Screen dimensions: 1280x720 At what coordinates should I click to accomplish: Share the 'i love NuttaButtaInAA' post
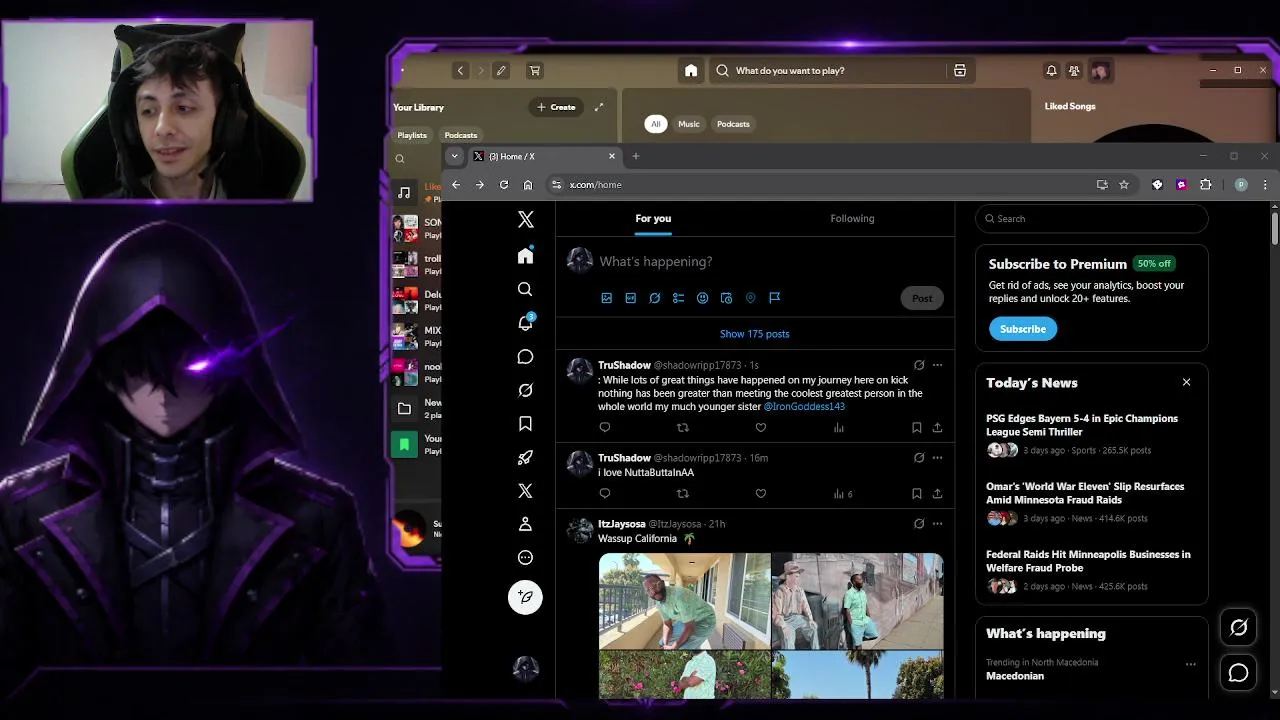[x=937, y=494]
